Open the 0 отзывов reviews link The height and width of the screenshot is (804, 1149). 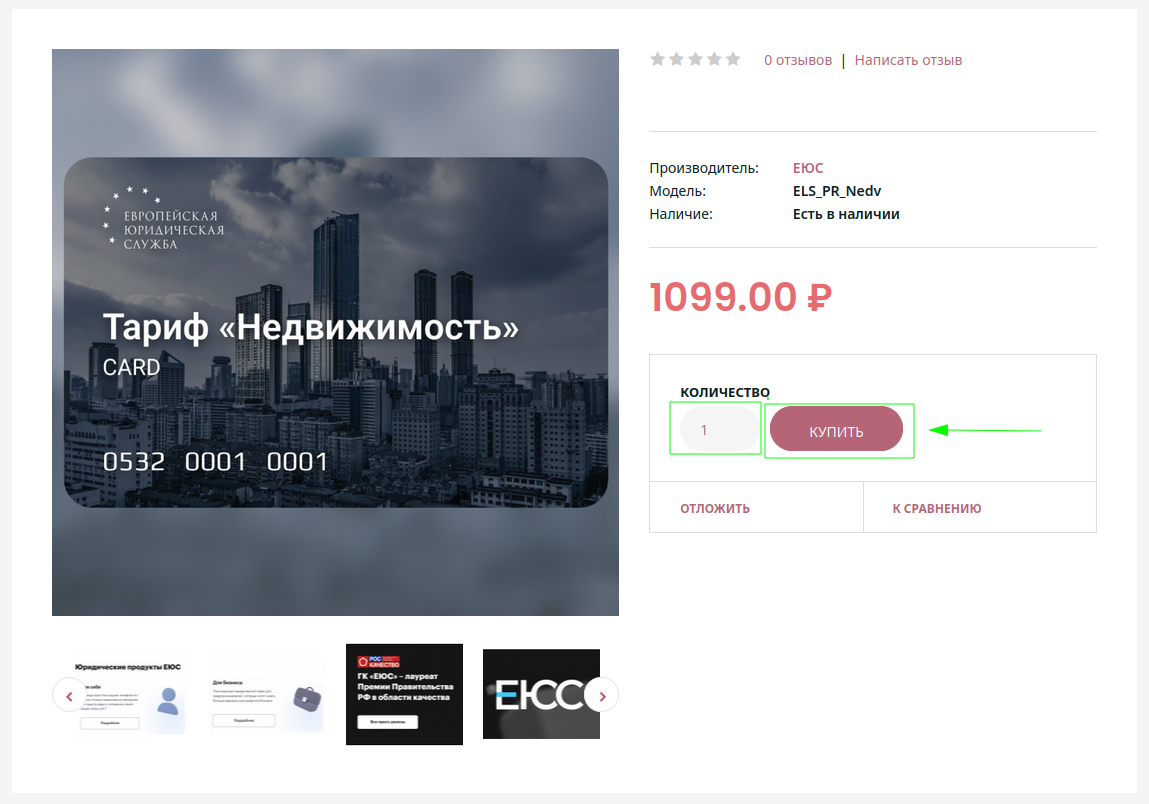click(x=798, y=60)
